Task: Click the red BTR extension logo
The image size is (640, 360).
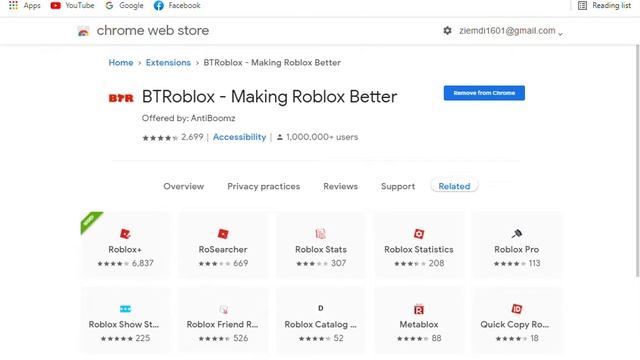Action: [x=121, y=98]
